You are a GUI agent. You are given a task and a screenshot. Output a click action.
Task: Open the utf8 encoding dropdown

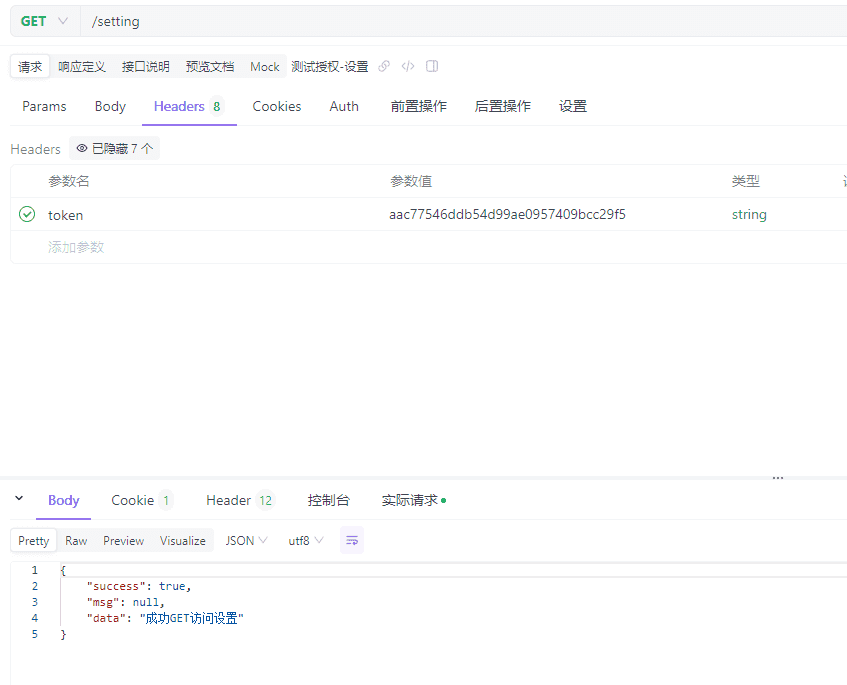[306, 541]
